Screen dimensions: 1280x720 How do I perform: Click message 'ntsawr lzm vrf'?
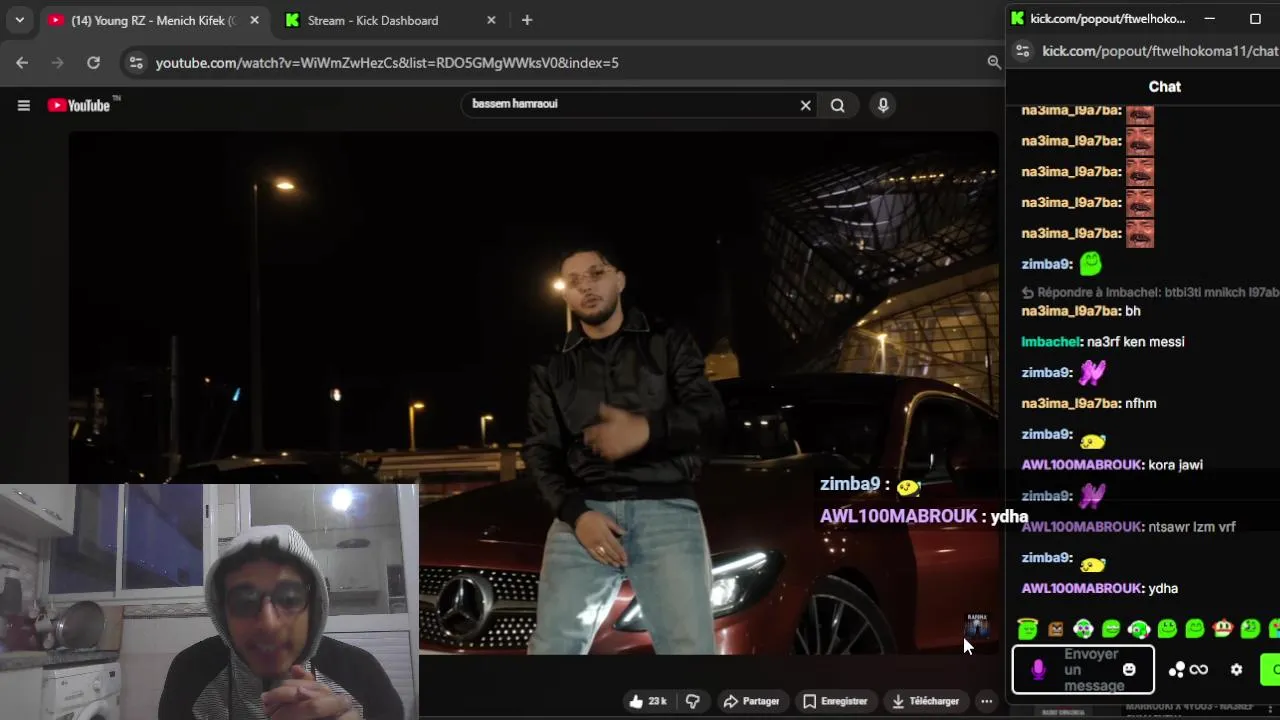tap(1192, 527)
